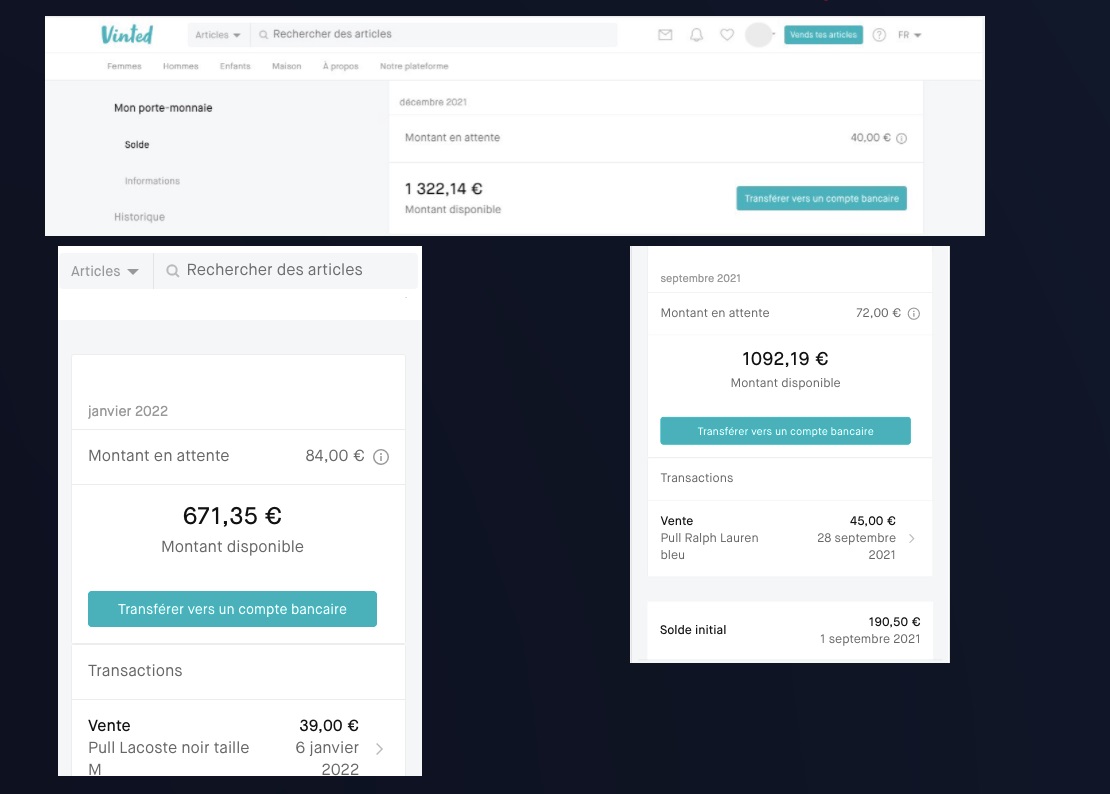Open Notre plateforme menu
This screenshot has width=1110, height=794.
pyautogui.click(x=414, y=66)
